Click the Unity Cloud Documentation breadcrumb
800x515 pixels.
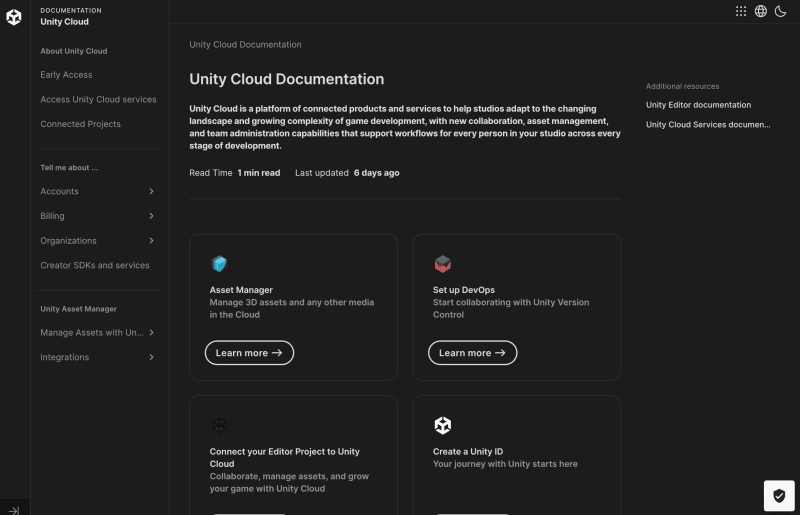coord(245,45)
